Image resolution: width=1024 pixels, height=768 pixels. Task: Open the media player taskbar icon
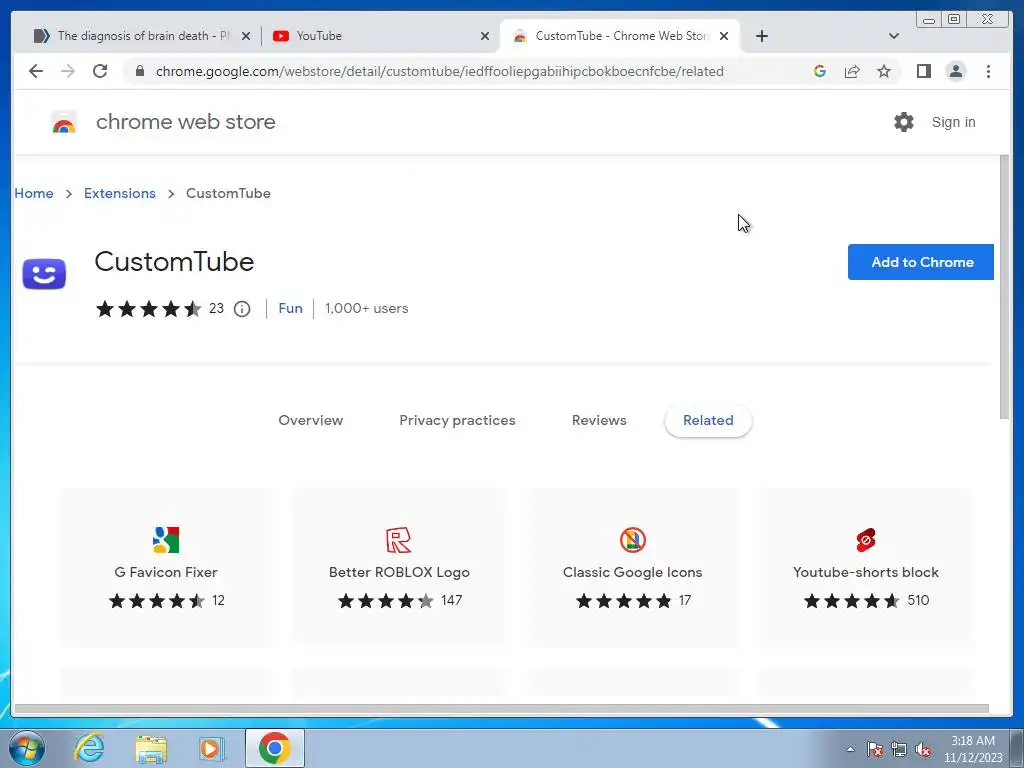pos(212,748)
